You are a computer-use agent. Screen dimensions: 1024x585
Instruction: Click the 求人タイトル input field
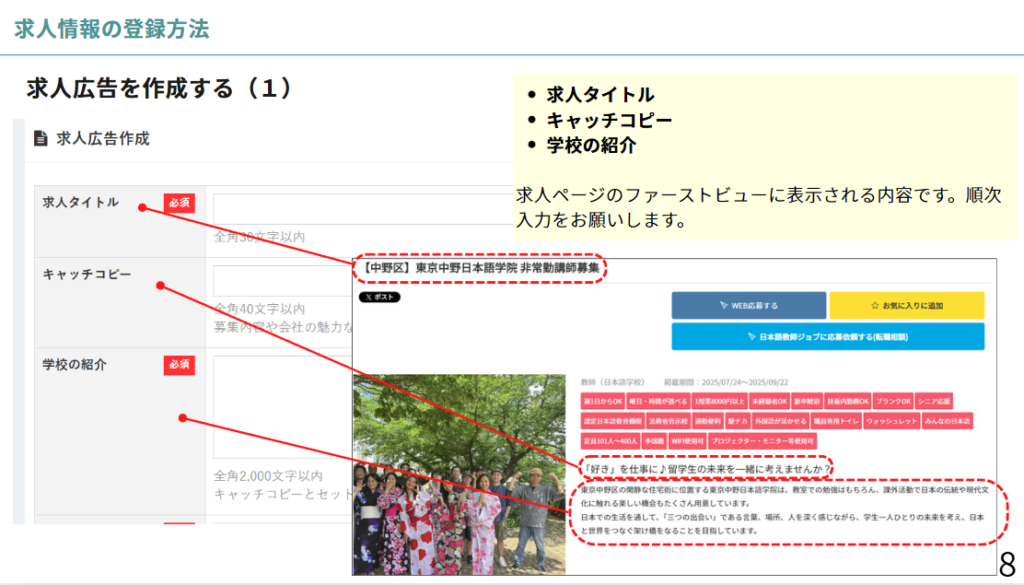[x=282, y=209]
